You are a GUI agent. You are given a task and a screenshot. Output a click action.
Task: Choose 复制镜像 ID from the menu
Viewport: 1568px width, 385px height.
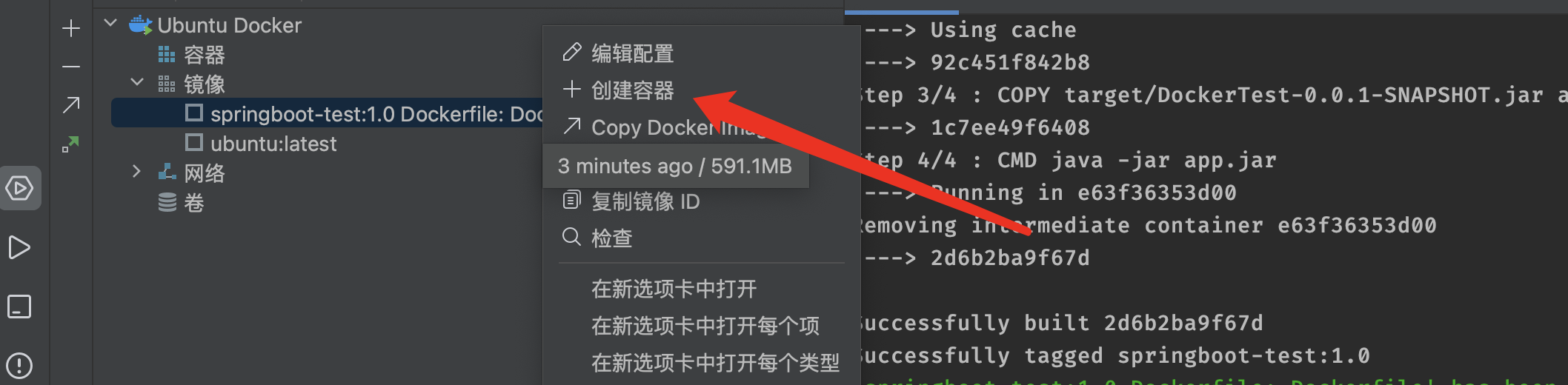[x=645, y=201]
